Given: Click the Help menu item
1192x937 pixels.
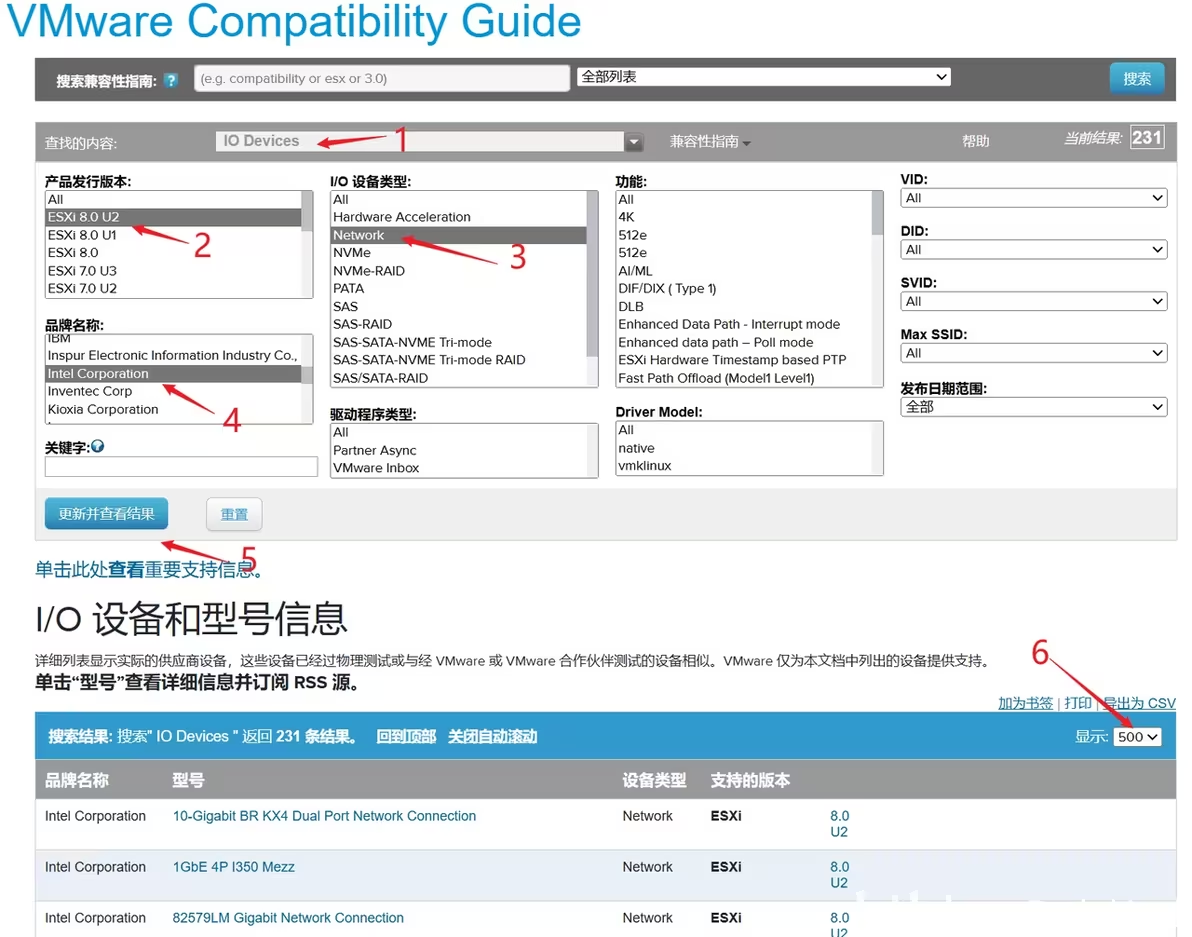Looking at the screenshot, I should point(975,142).
